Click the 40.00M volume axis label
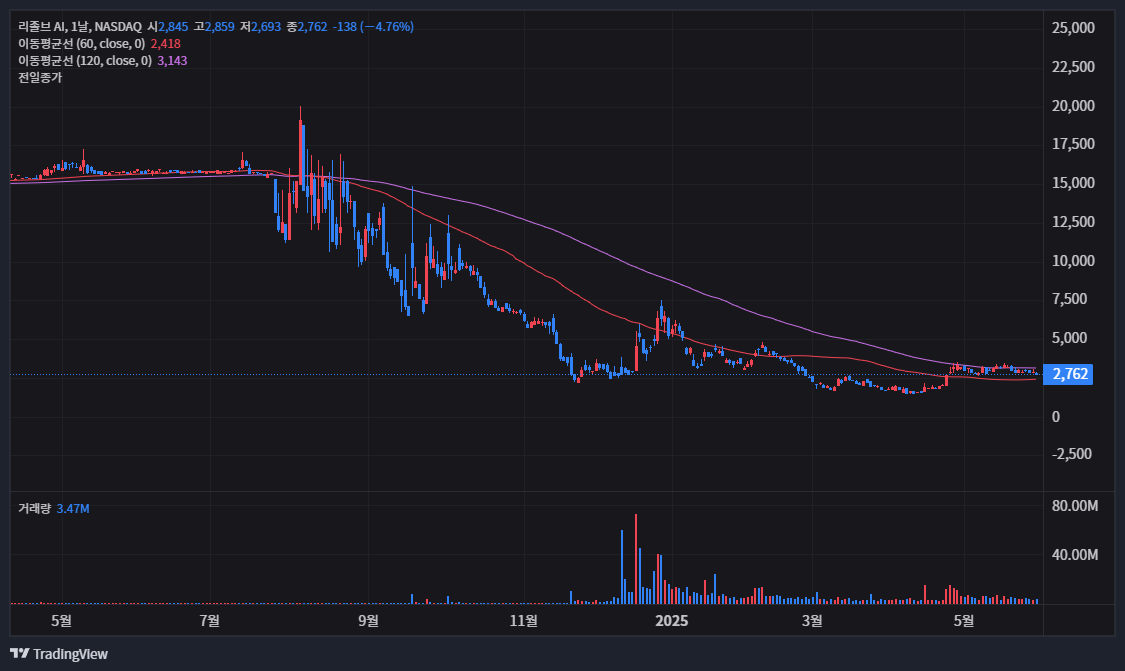1125x671 pixels. pos(1075,555)
